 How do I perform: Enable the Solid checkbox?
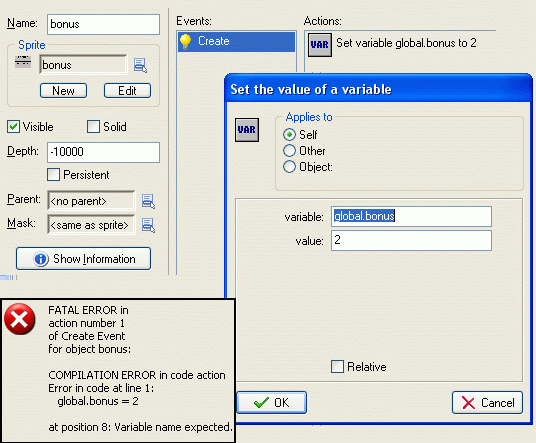coord(93,126)
